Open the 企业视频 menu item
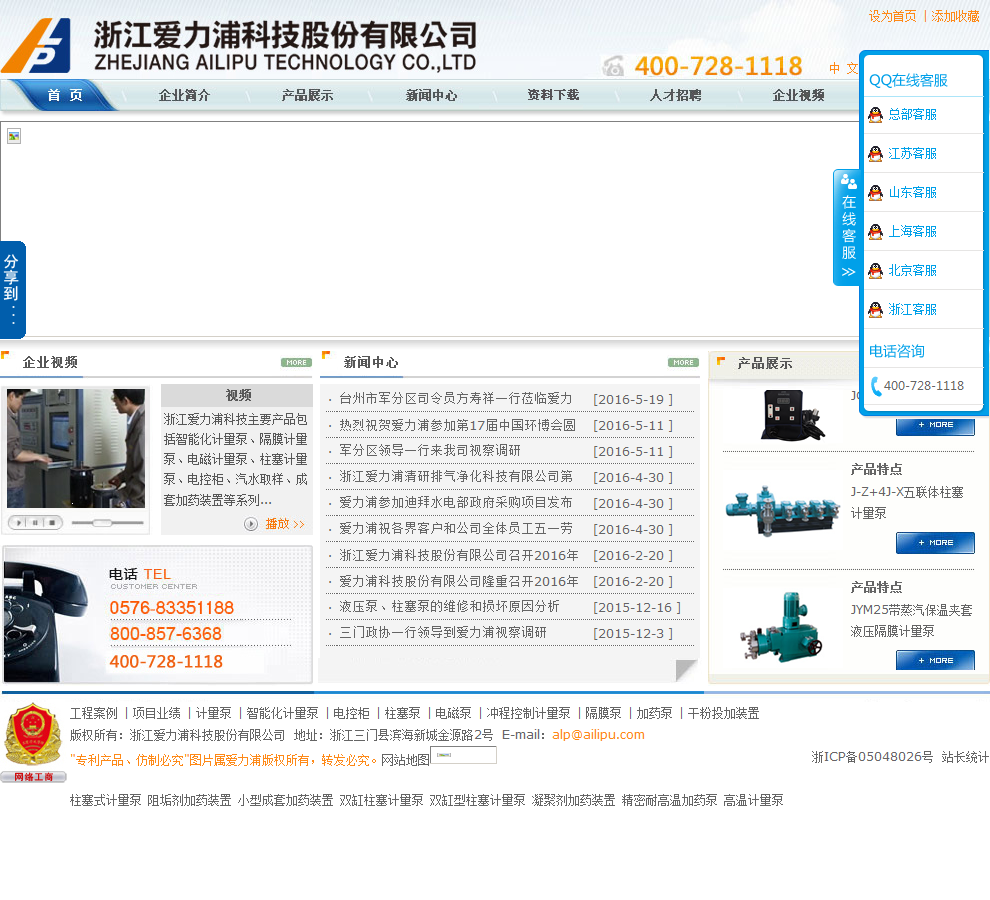The image size is (990, 900). tap(798, 95)
